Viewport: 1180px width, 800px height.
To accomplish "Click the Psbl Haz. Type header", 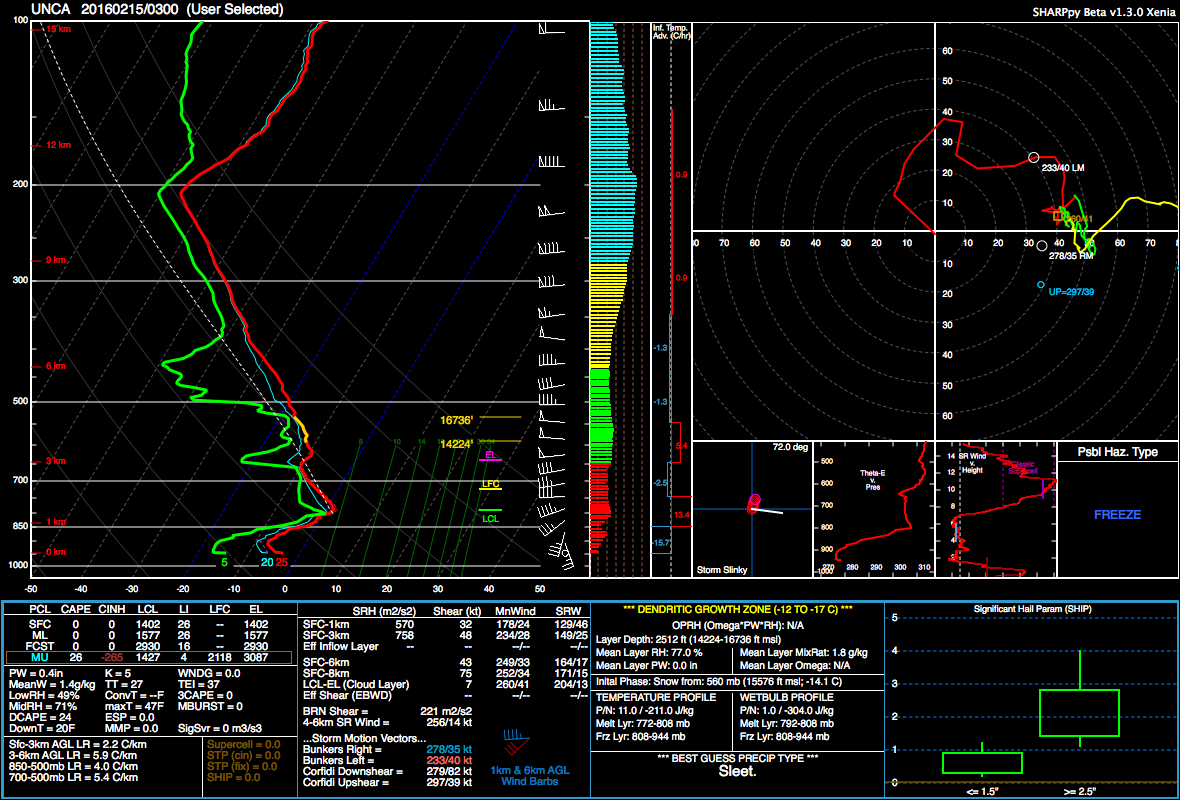I will click(1117, 452).
